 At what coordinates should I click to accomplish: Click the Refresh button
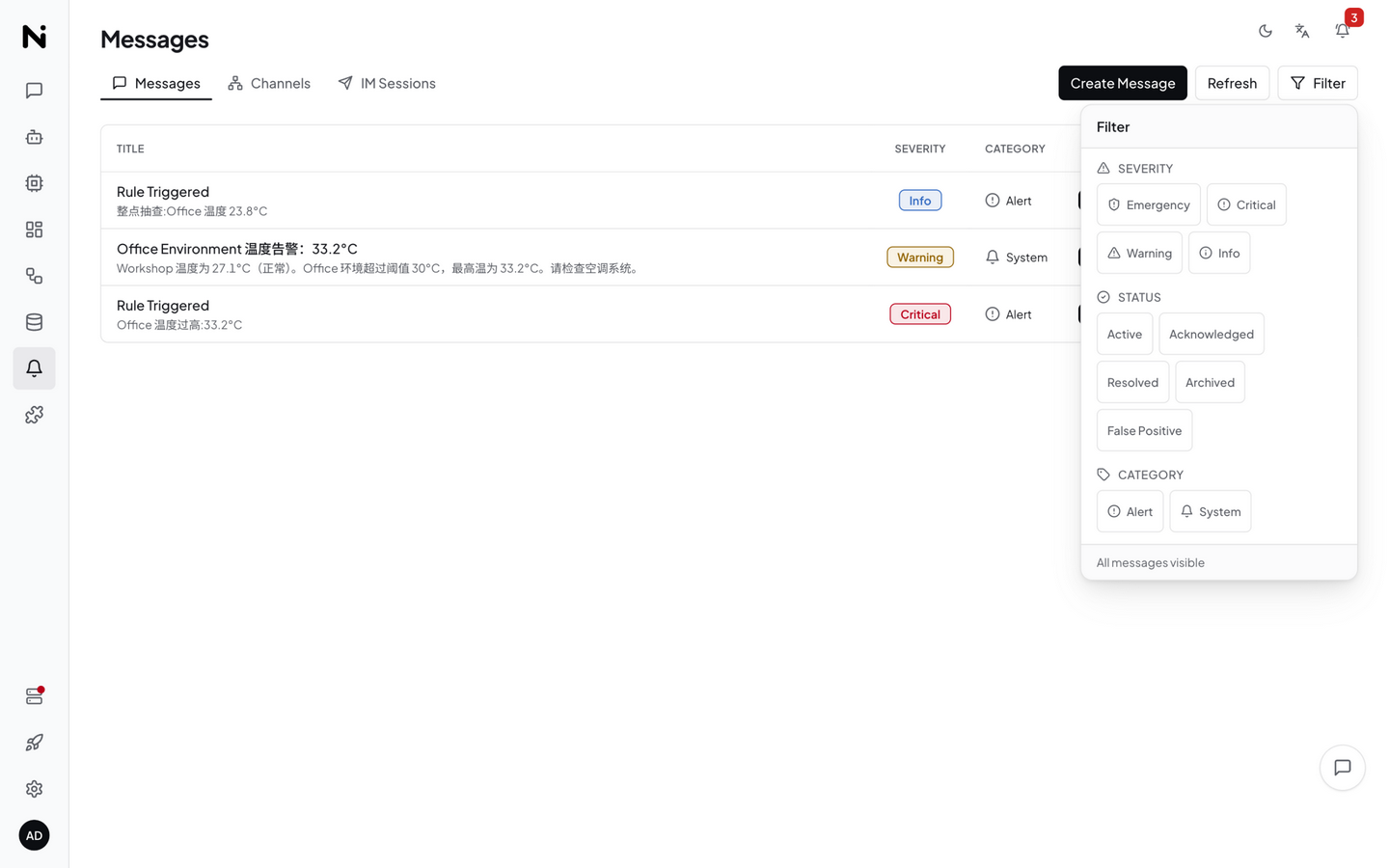coord(1232,83)
